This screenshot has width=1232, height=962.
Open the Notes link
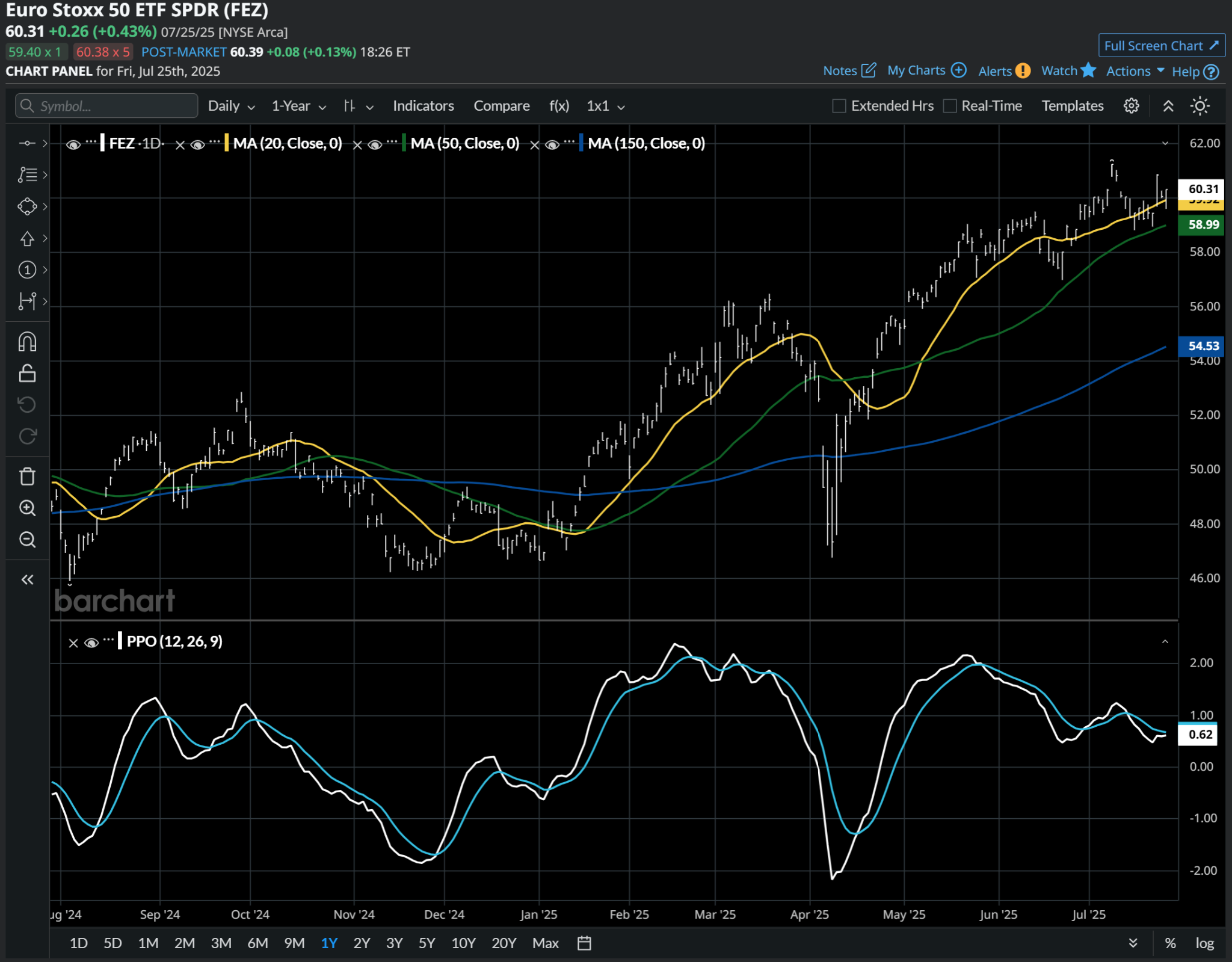pyautogui.click(x=840, y=71)
